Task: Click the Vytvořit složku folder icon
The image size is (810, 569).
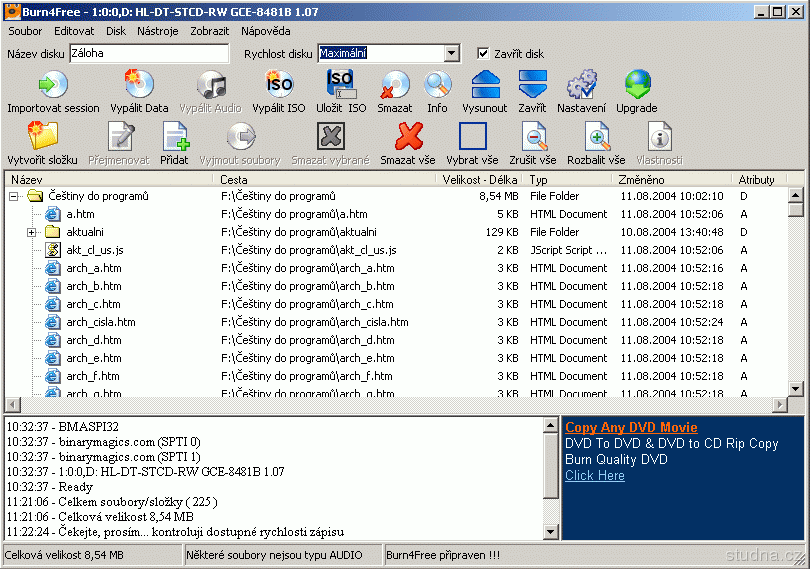Action: pos(42,137)
